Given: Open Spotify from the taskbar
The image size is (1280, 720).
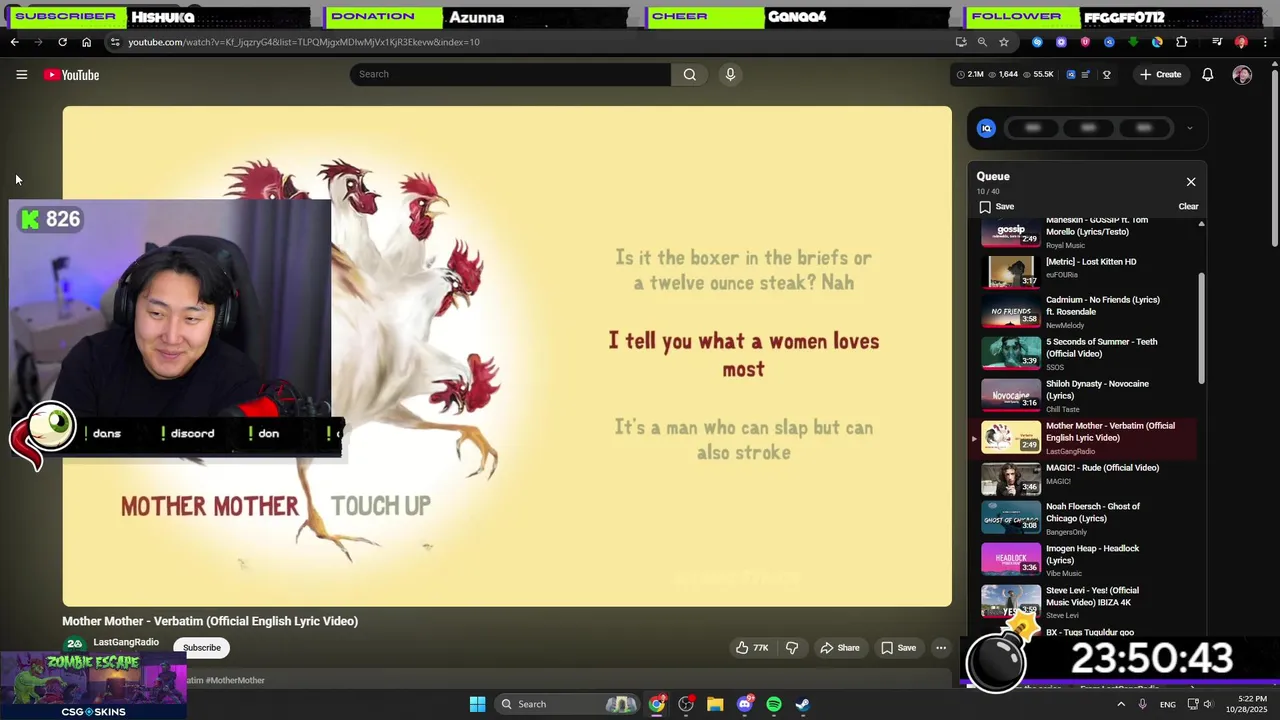Looking at the screenshot, I should [774, 704].
